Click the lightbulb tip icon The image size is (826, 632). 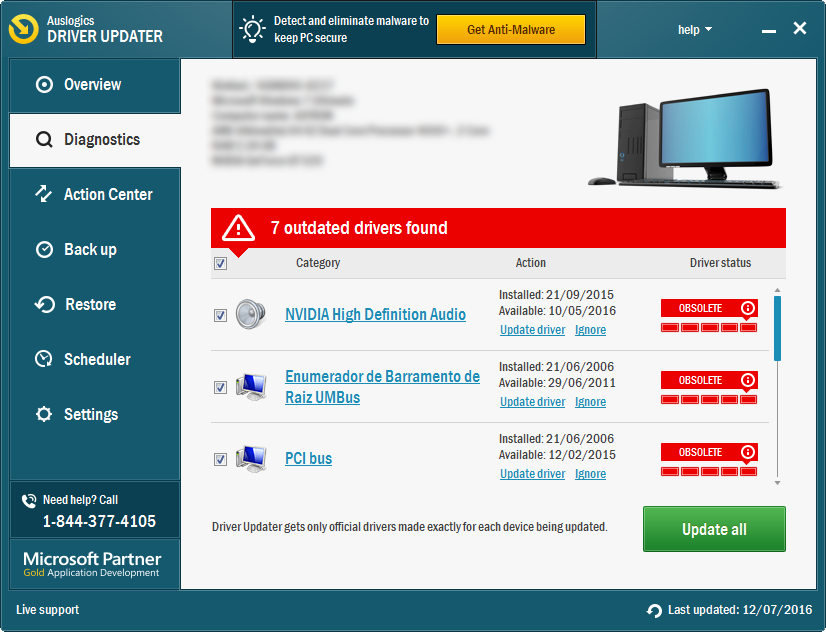(x=252, y=29)
